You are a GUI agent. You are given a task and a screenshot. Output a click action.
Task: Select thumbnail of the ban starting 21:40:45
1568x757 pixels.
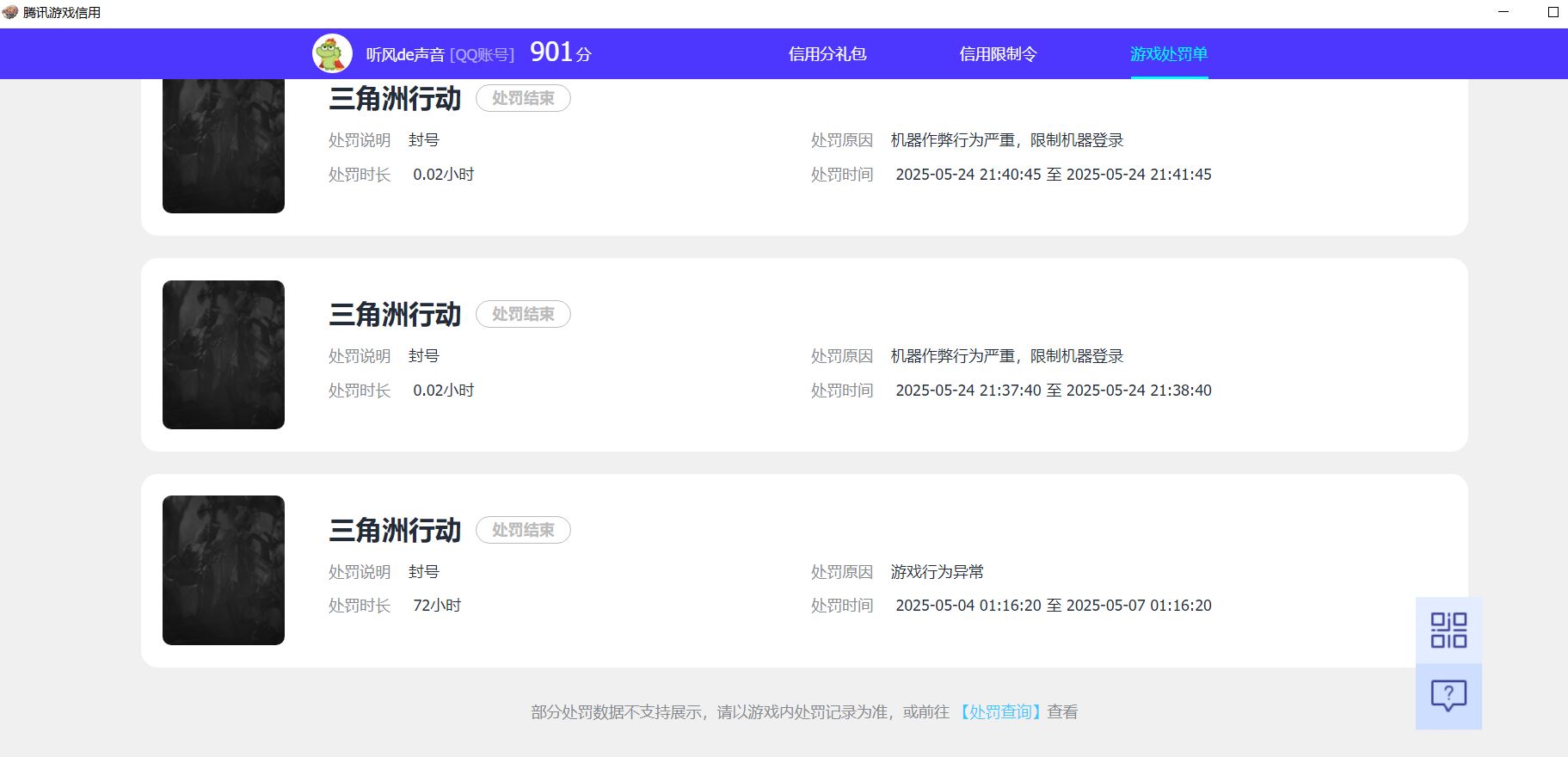coord(224,146)
